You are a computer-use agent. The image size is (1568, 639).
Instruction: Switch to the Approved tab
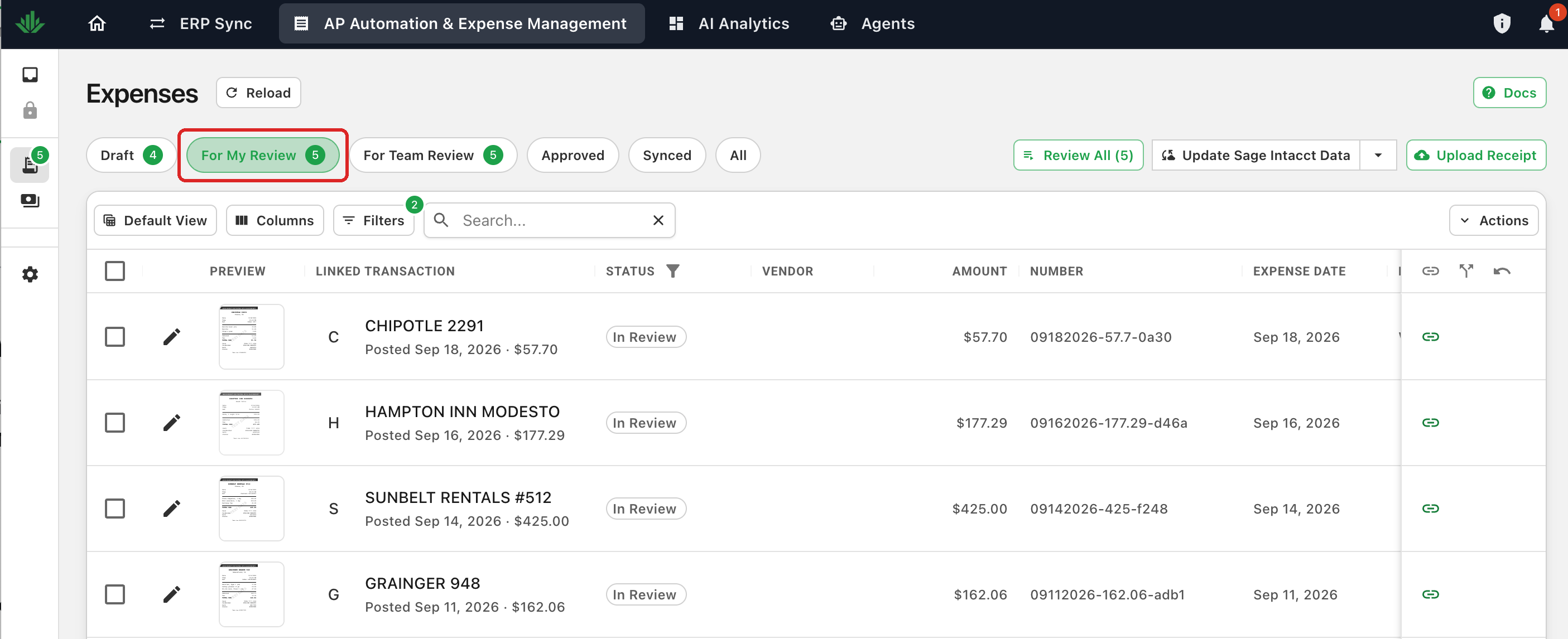click(572, 155)
